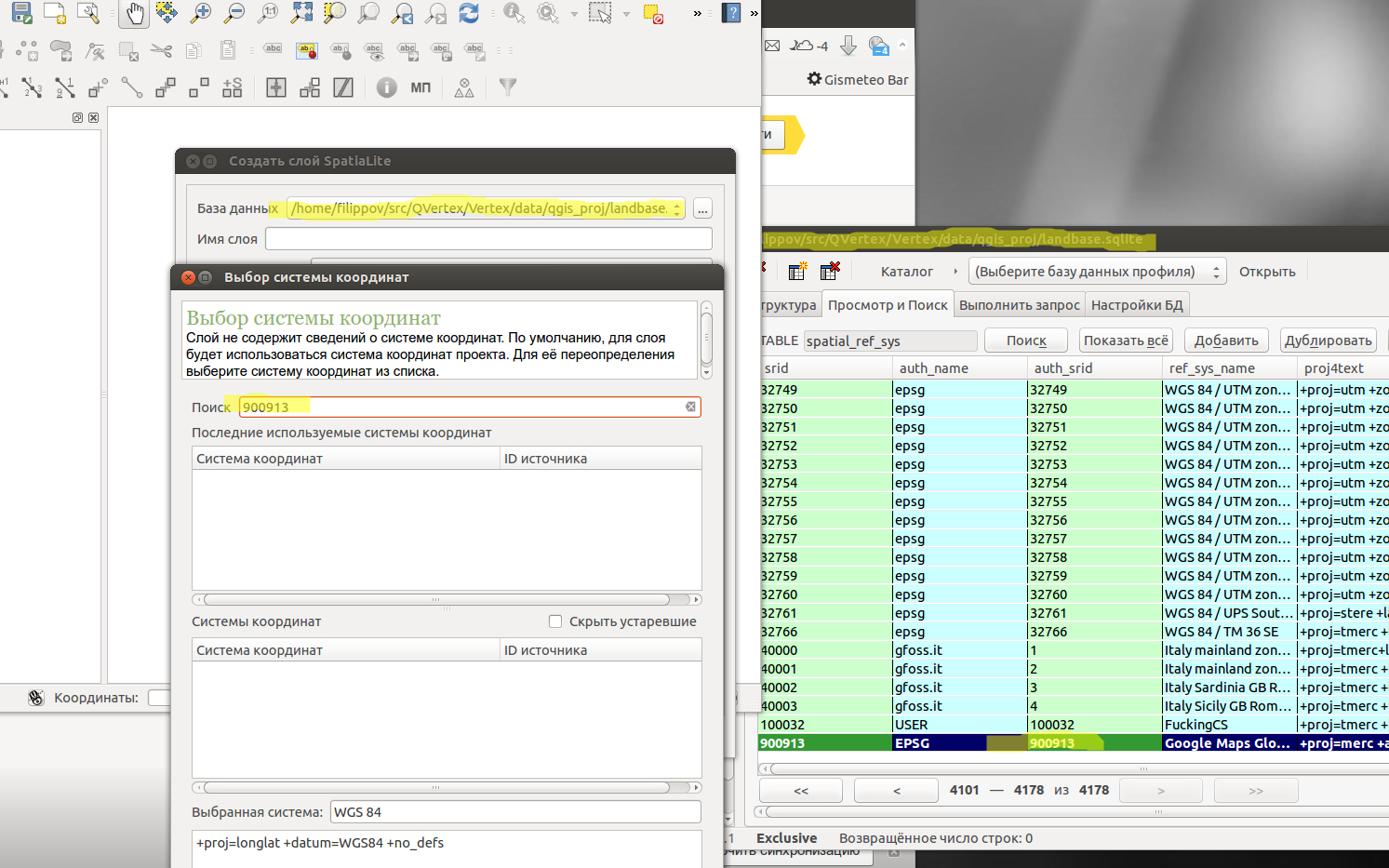Click the Дублировать button
This screenshot has height=868, width=1389.
point(1327,341)
